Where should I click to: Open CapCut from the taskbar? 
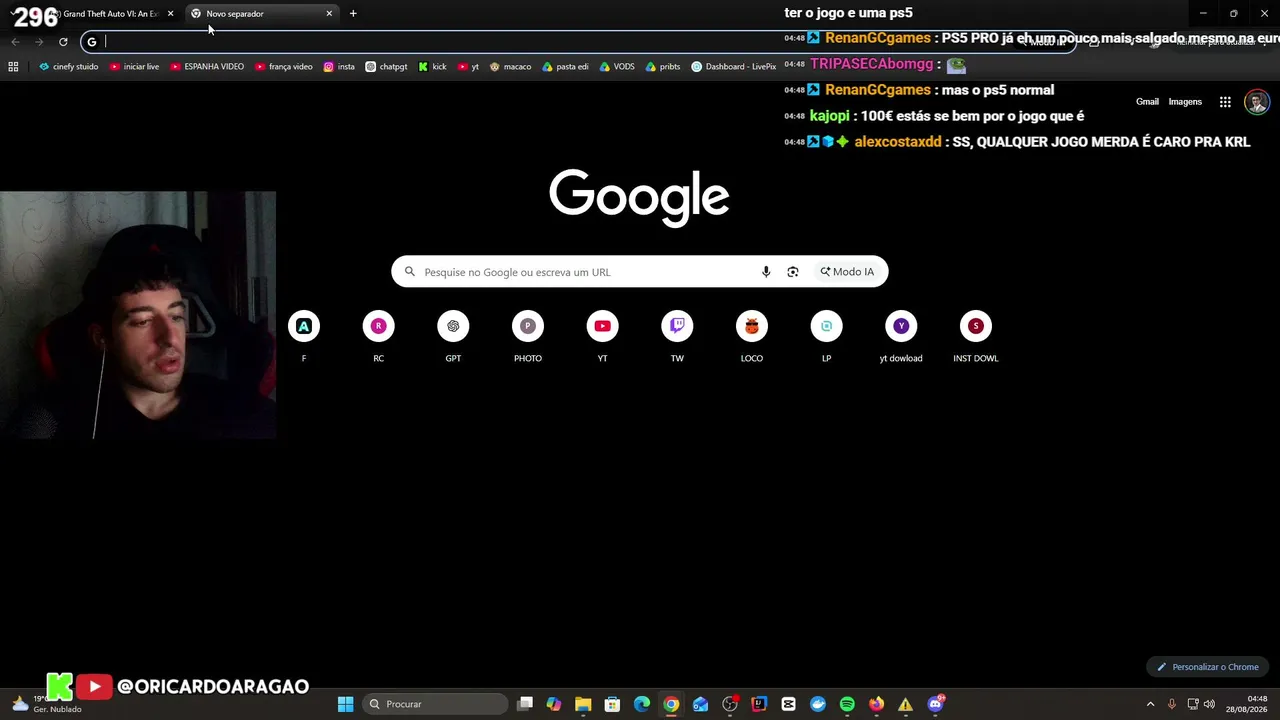coord(788,704)
